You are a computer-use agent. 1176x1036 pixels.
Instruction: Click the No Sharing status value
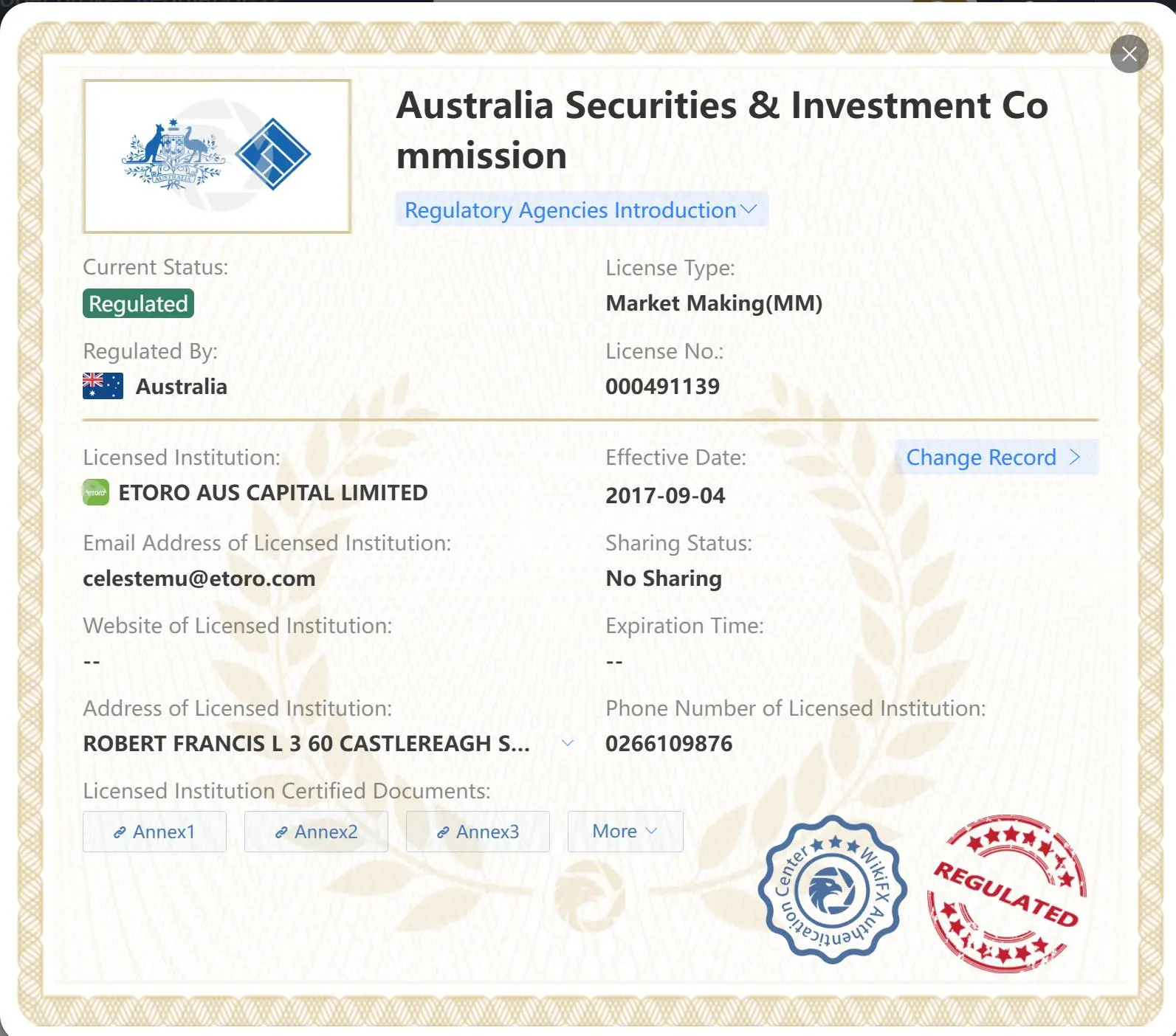(x=664, y=579)
